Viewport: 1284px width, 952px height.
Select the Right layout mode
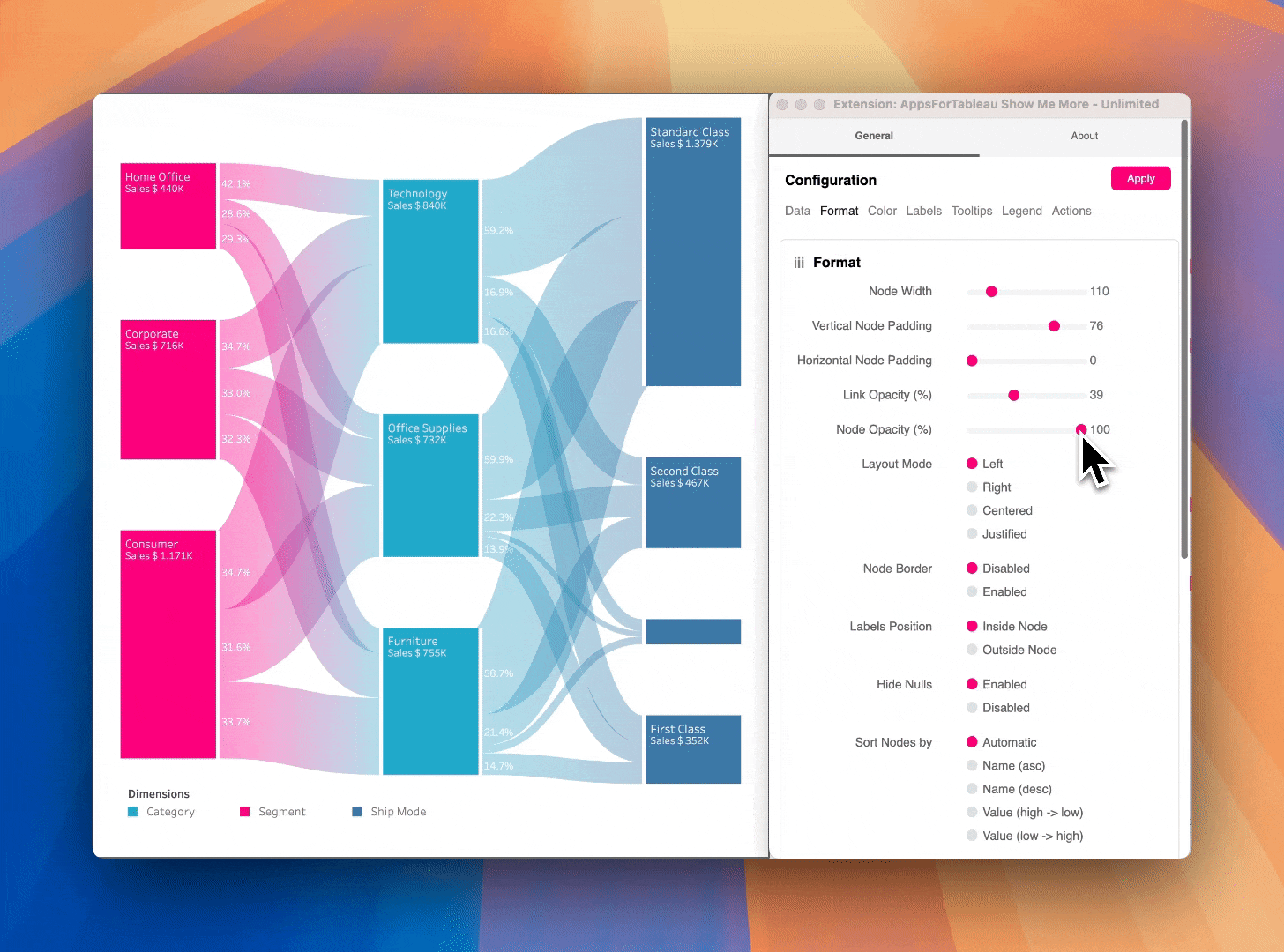click(x=972, y=487)
